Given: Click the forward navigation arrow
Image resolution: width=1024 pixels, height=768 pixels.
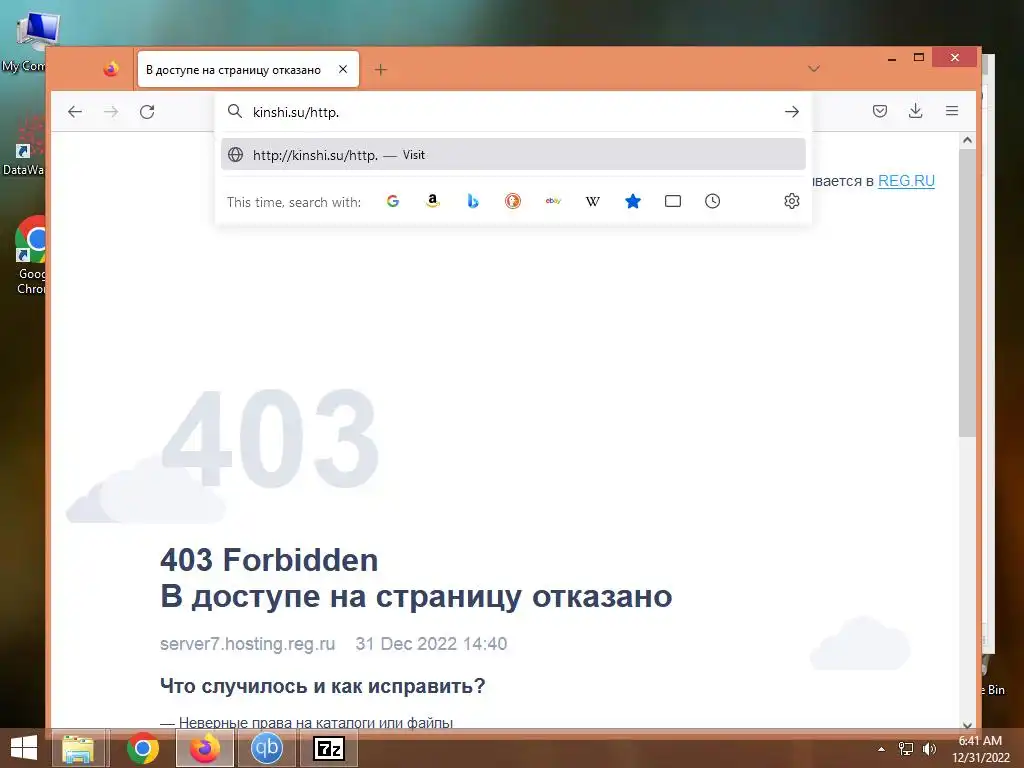Looking at the screenshot, I should [x=112, y=112].
